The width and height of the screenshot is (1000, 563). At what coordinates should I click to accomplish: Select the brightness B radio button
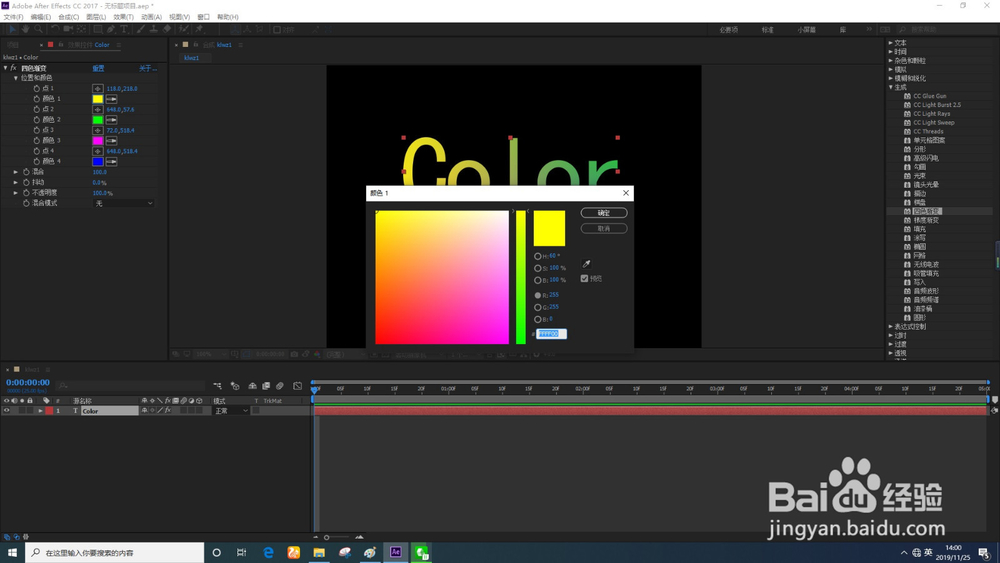[538, 281]
